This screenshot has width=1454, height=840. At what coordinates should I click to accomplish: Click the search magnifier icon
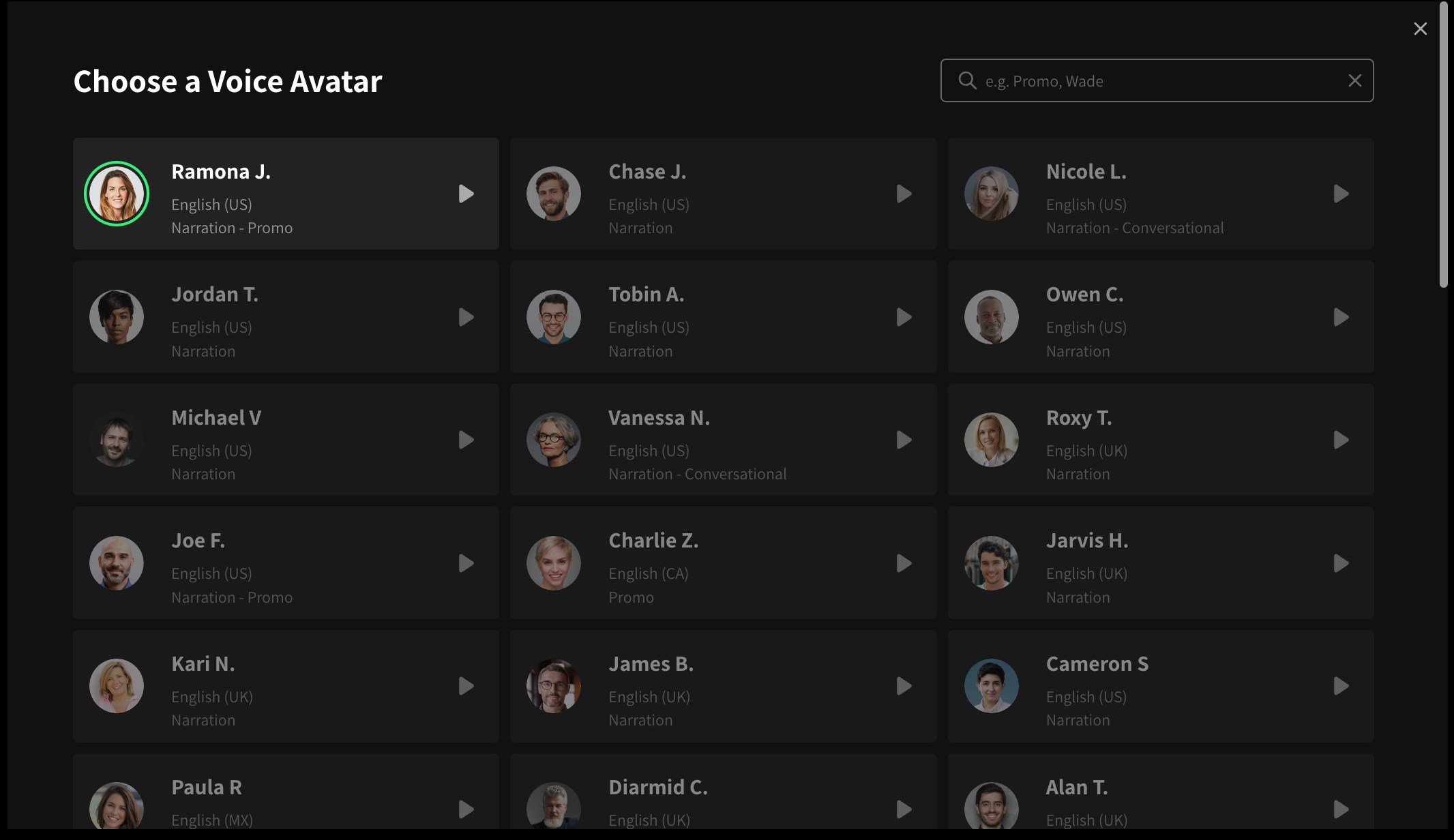point(967,80)
